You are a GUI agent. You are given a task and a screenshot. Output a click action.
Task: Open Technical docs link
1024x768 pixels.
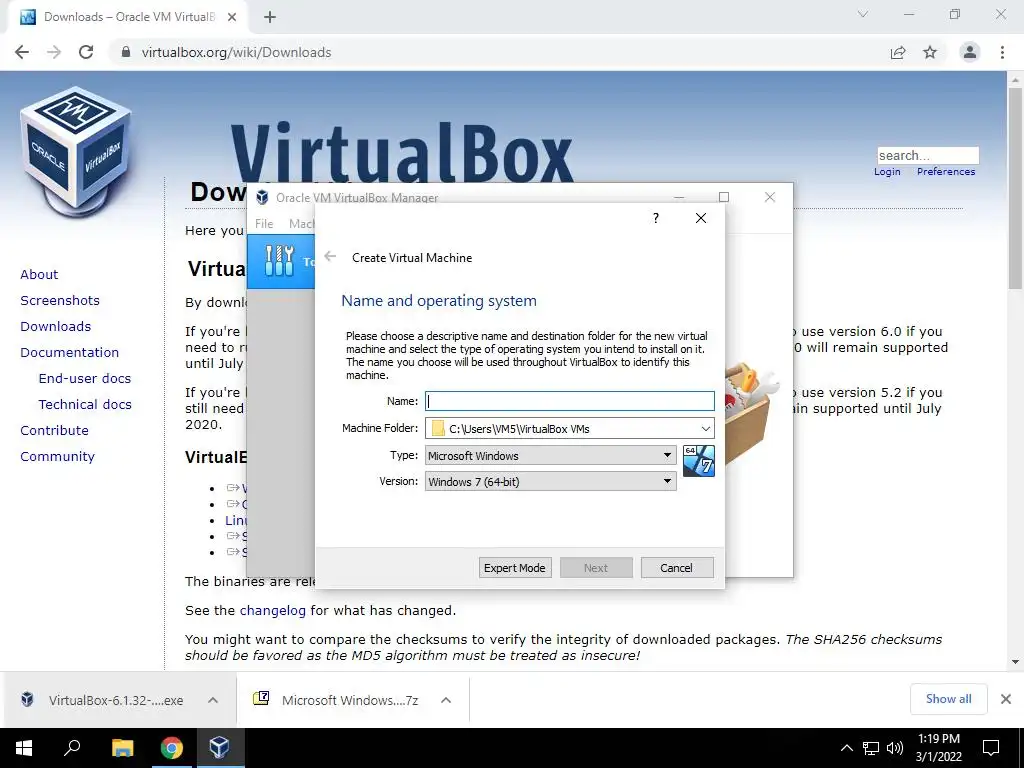point(85,405)
